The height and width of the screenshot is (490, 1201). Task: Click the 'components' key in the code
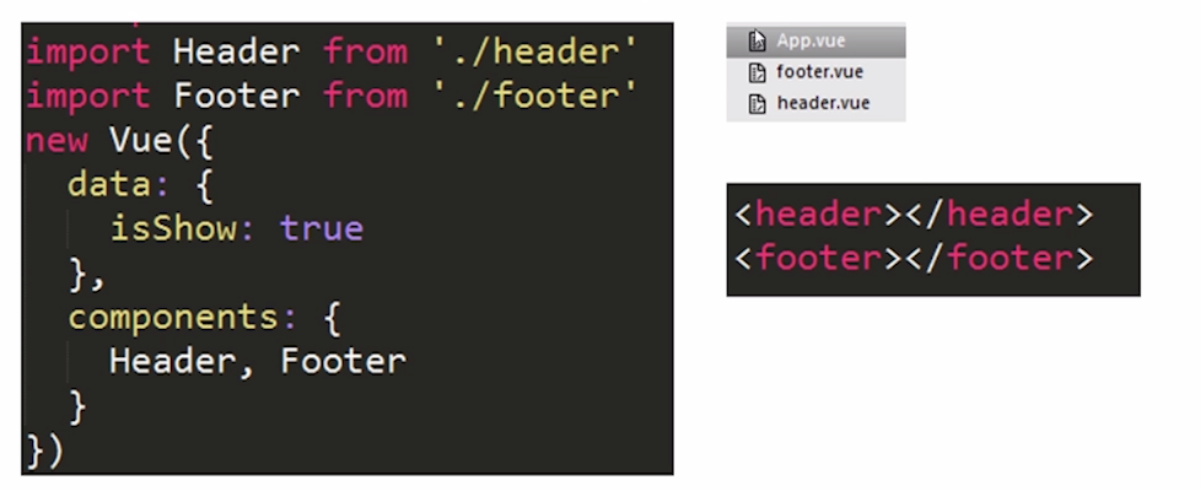(x=174, y=317)
